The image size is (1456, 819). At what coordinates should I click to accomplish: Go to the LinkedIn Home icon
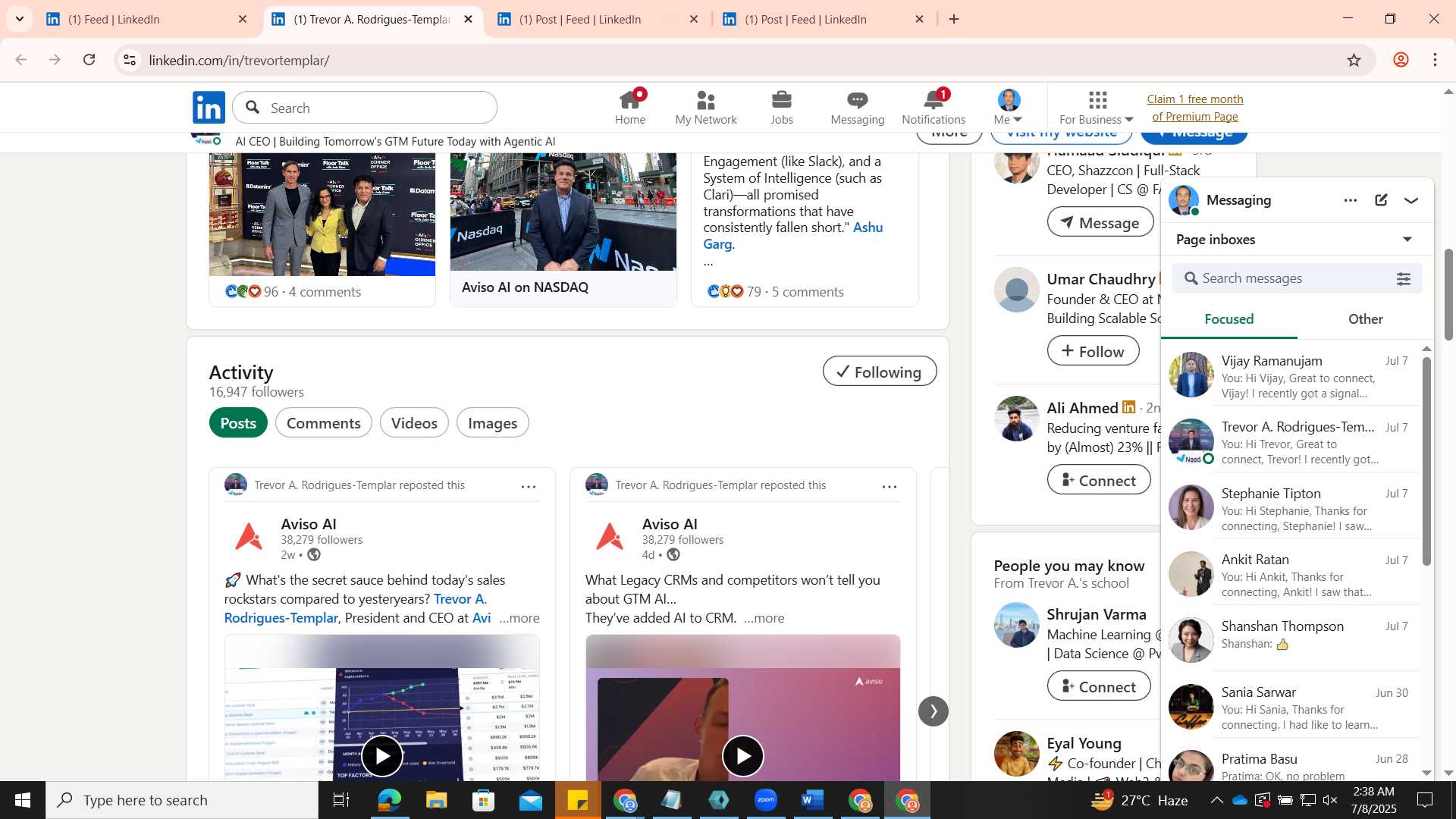point(629,108)
